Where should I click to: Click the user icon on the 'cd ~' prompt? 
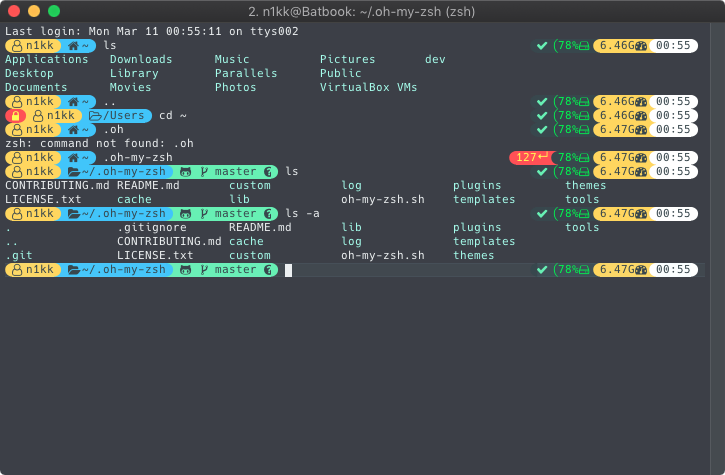pos(38,116)
